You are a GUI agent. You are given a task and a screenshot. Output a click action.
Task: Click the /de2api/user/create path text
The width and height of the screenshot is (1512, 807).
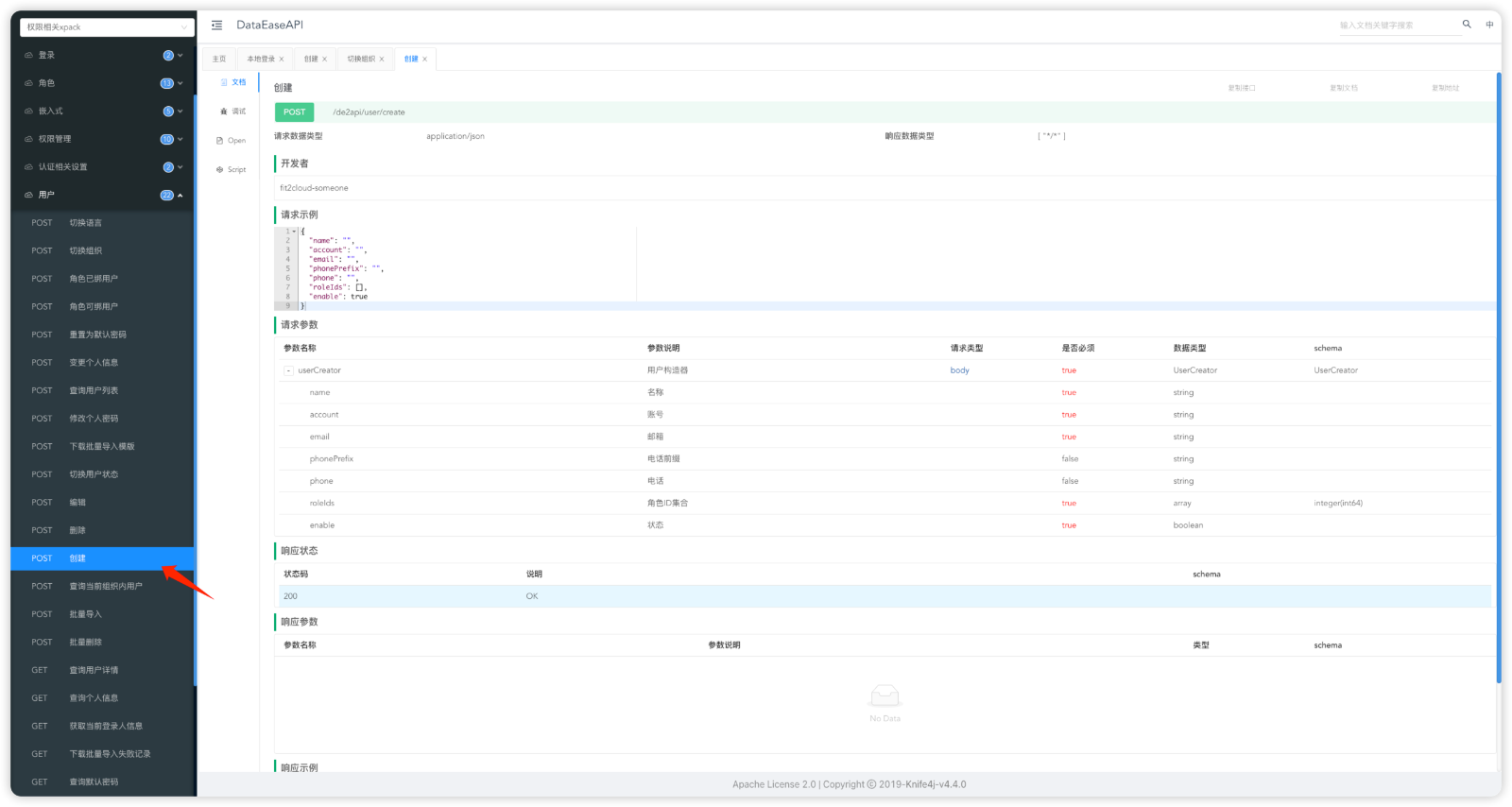tap(369, 112)
